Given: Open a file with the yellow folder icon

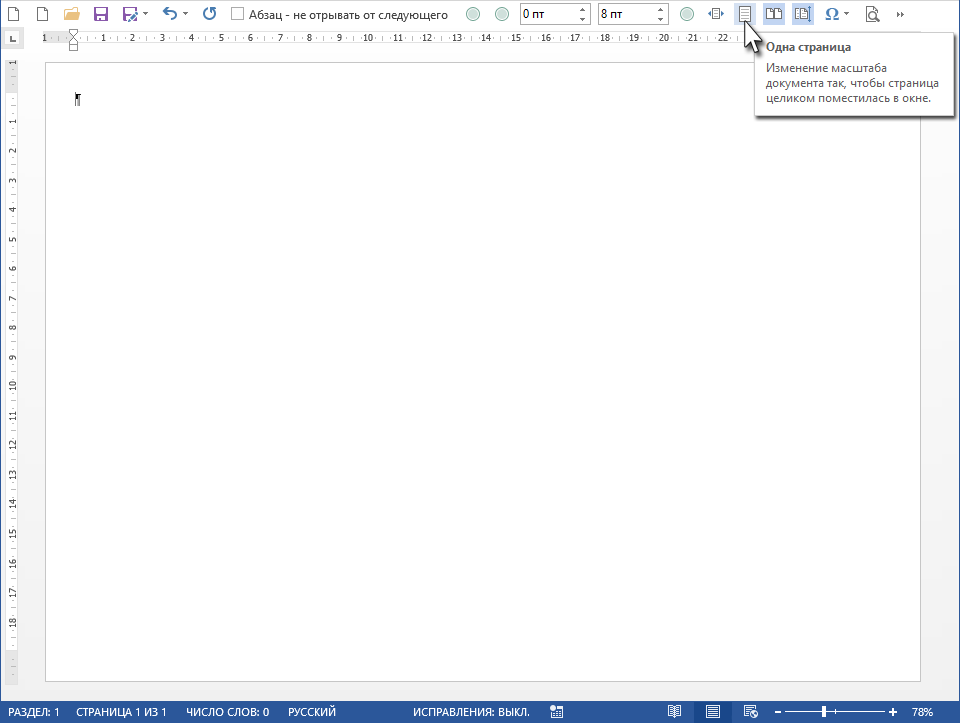Looking at the screenshot, I should (x=72, y=13).
